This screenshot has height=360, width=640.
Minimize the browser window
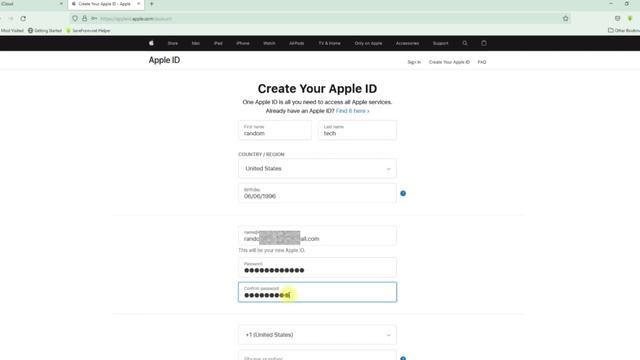[611, 4]
